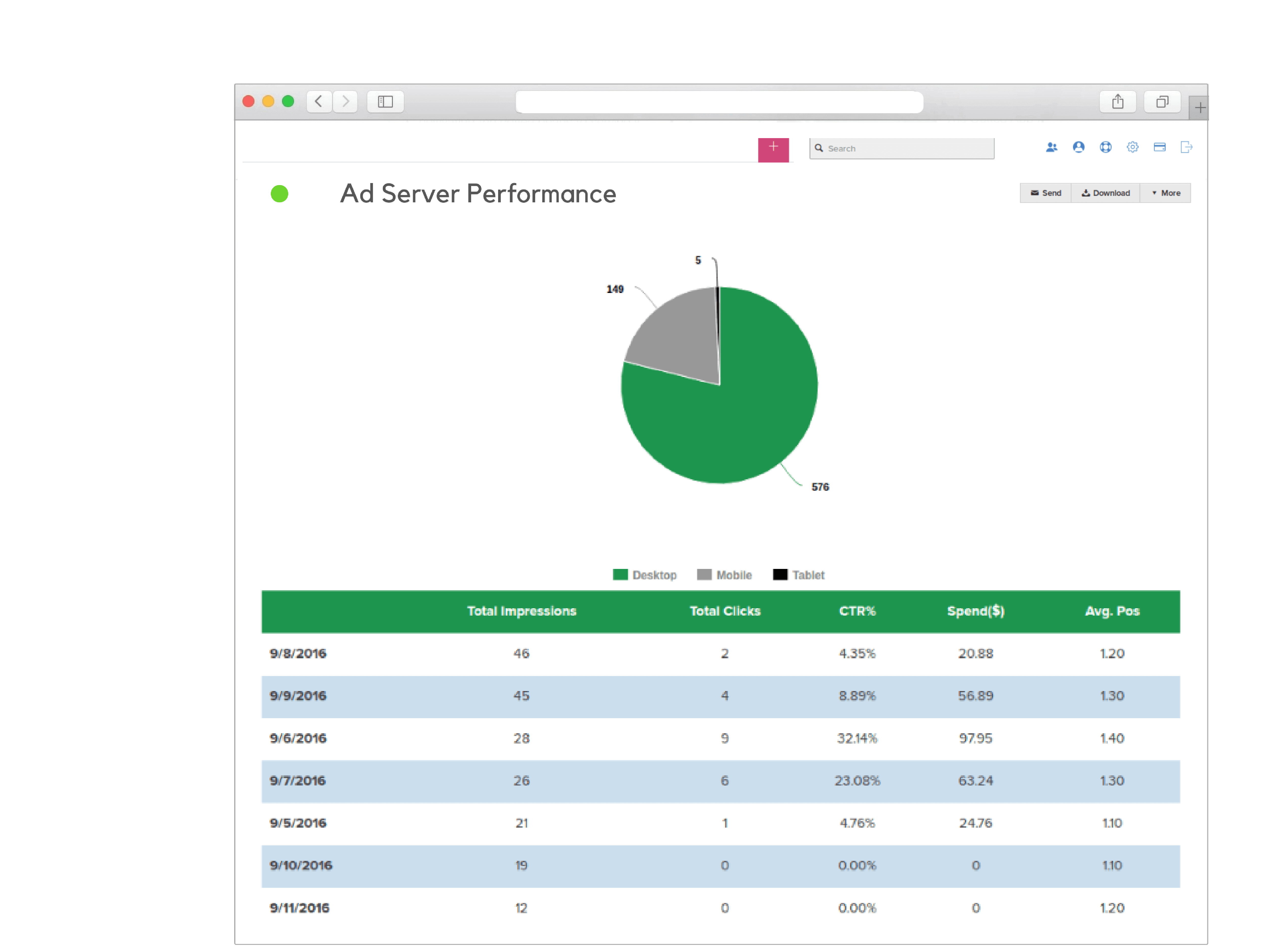
Task: Click inside the Search field
Action: [x=901, y=148]
